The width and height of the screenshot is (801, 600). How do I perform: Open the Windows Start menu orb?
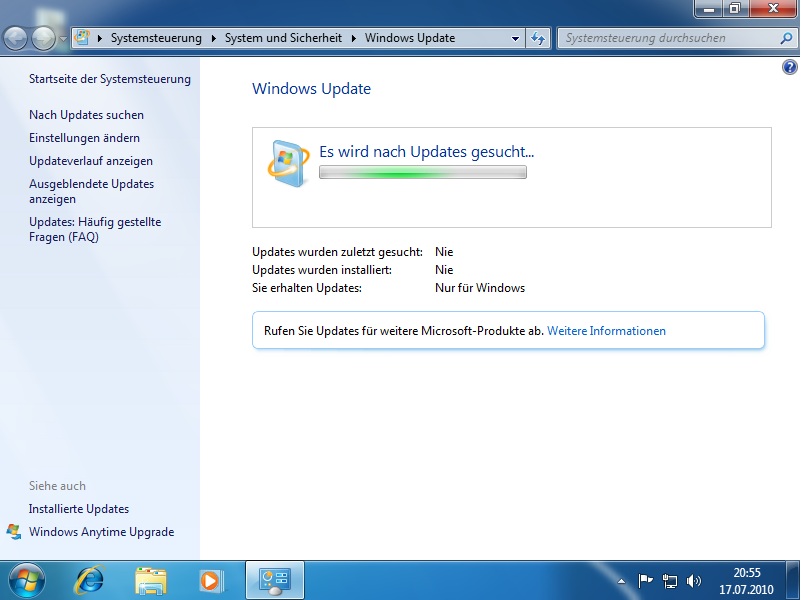pyautogui.click(x=27, y=579)
